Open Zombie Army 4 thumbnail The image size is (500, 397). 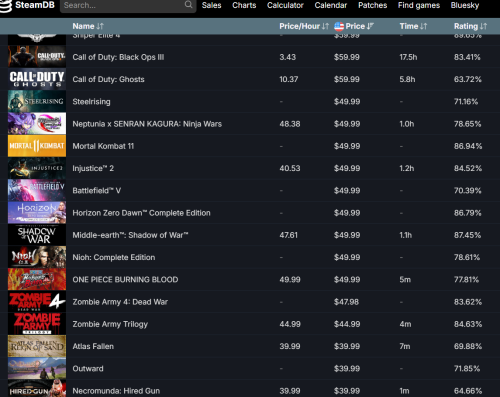click(37, 302)
